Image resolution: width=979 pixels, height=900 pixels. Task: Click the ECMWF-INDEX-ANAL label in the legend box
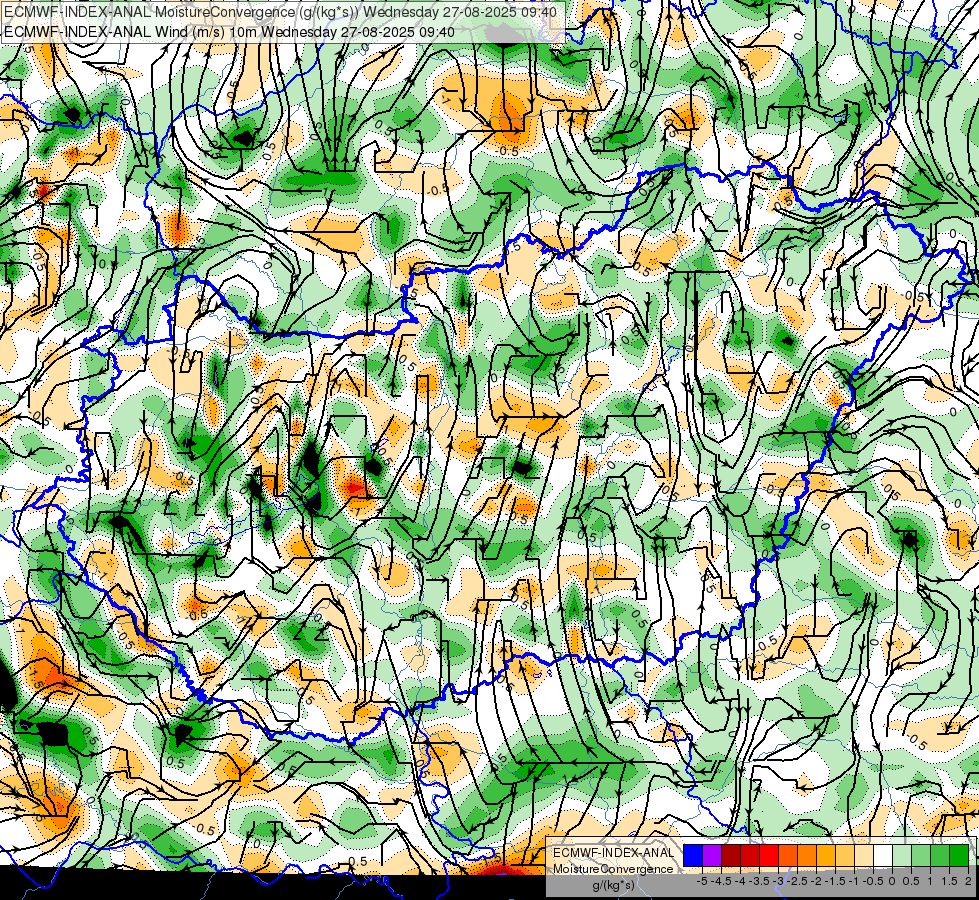pos(613,853)
